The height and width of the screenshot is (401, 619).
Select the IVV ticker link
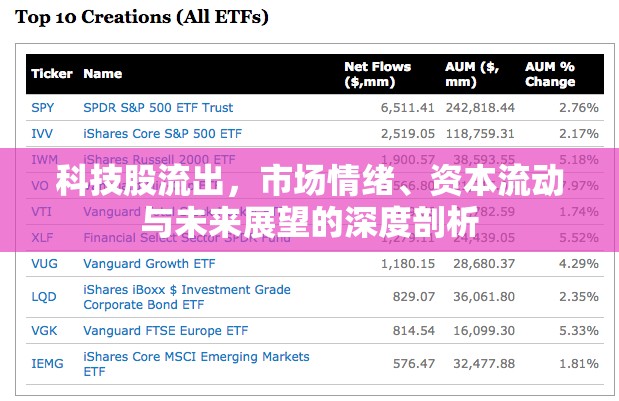coord(42,133)
